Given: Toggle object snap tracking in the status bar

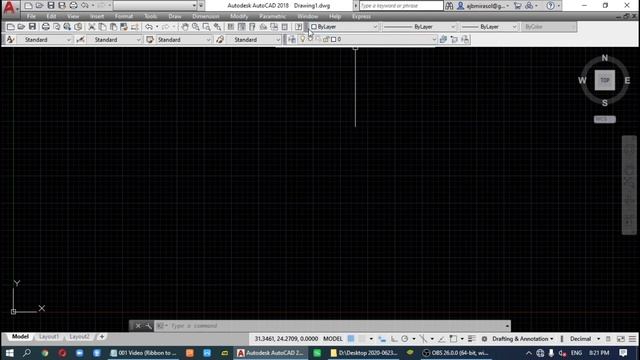Looking at the screenshot, I should [442, 339].
